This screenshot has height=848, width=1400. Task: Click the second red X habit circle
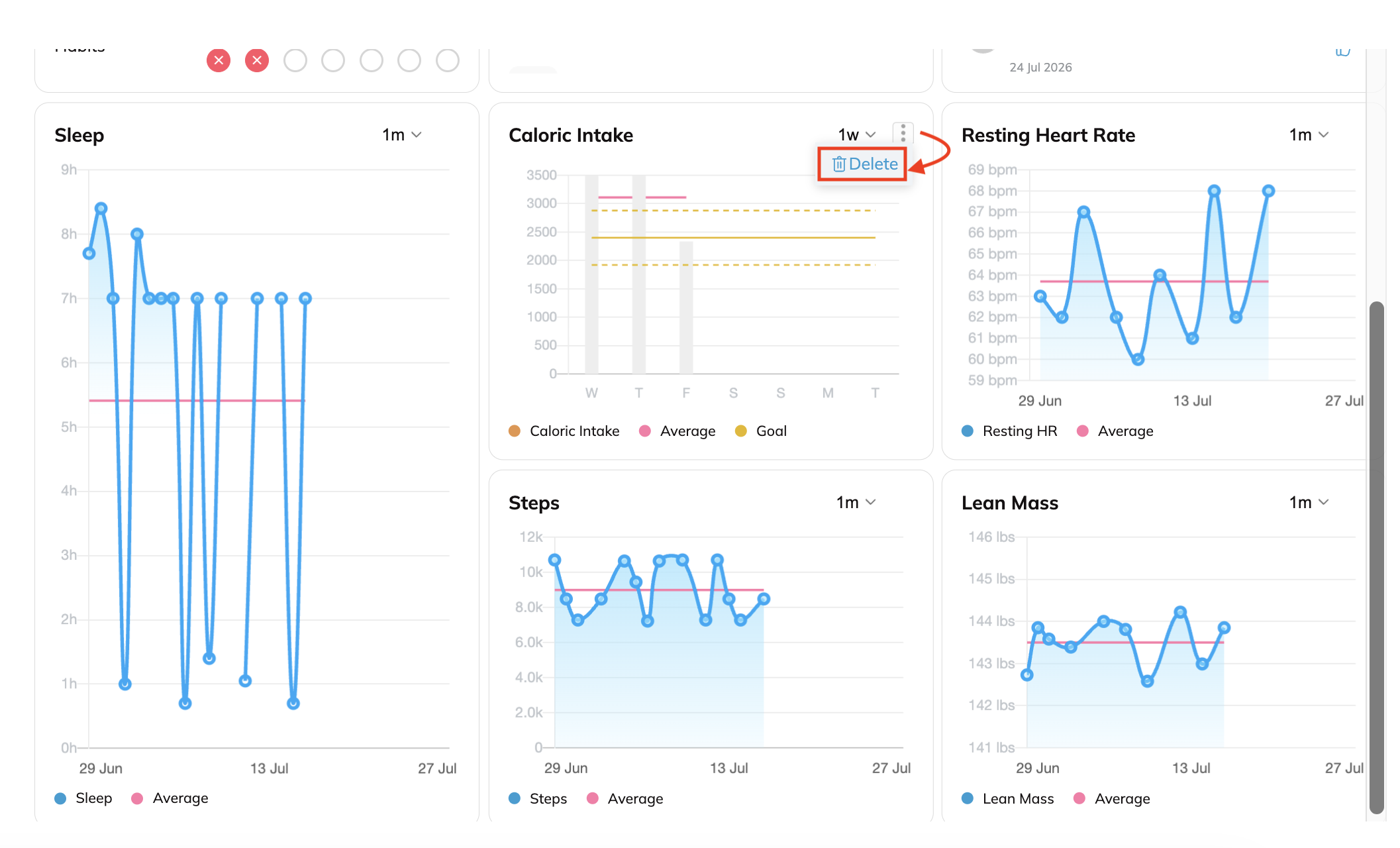257,60
